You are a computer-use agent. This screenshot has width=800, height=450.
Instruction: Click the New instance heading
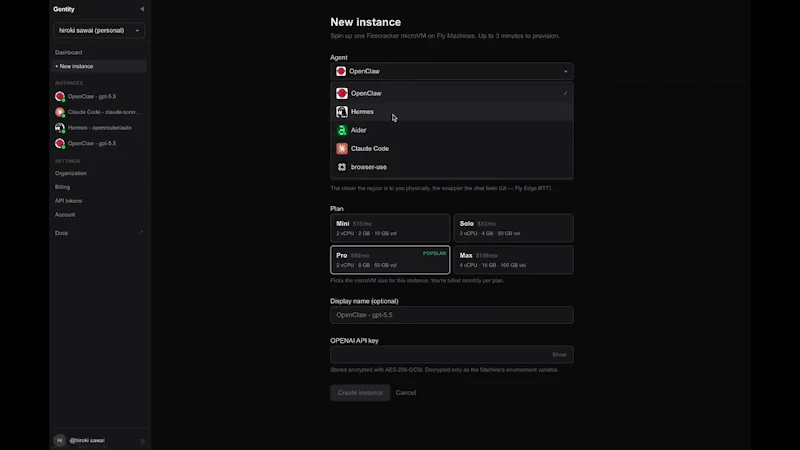click(365, 22)
